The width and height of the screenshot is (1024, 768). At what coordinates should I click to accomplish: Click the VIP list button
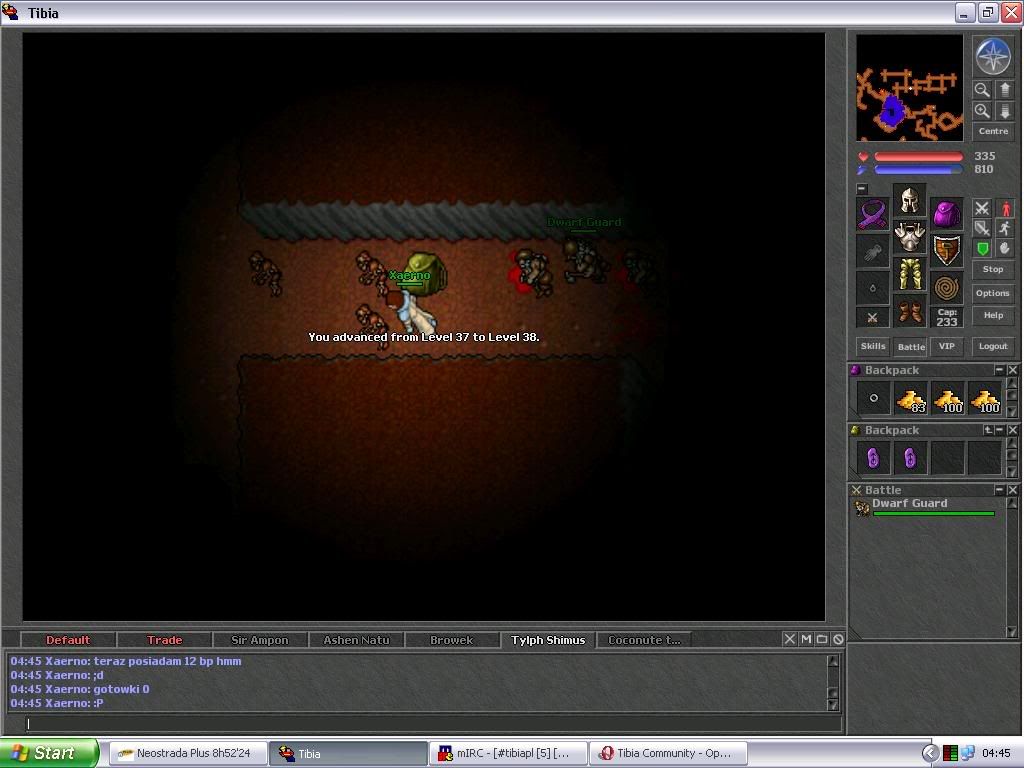947,346
